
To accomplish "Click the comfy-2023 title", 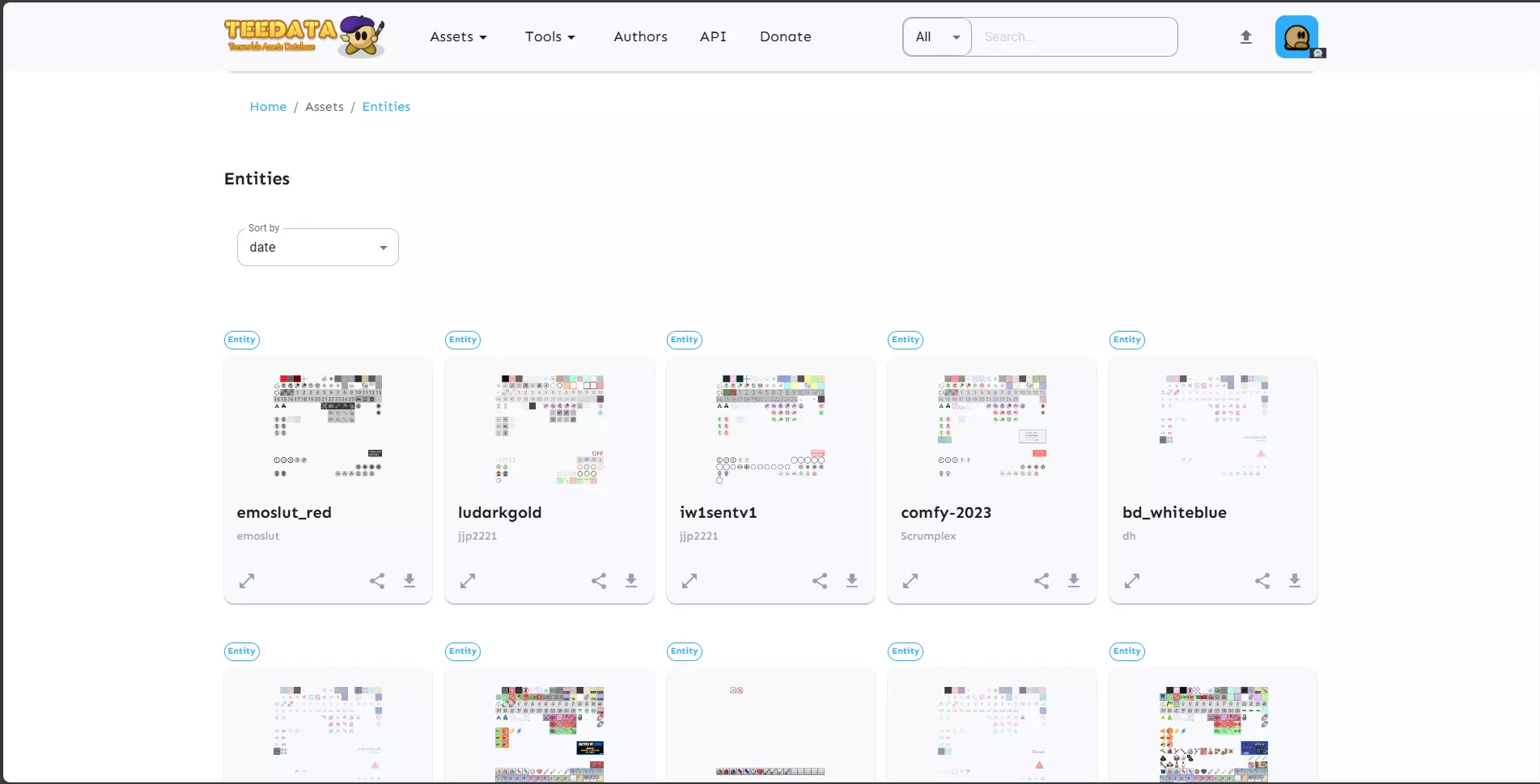I will pyautogui.click(x=946, y=513).
